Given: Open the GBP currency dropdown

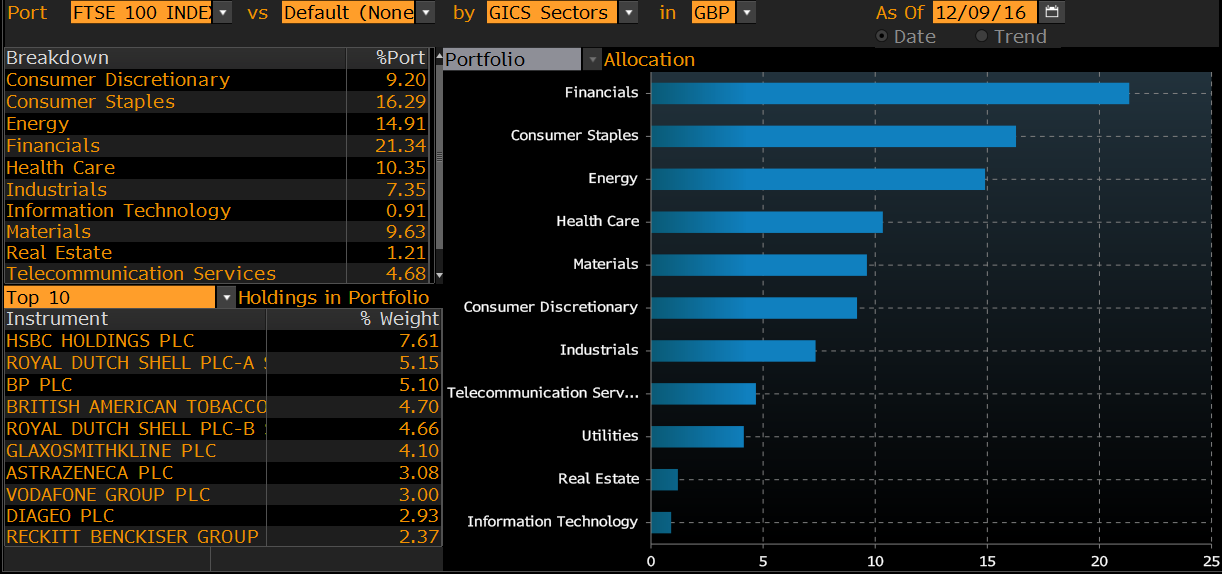Looking at the screenshot, I should pos(745,12).
